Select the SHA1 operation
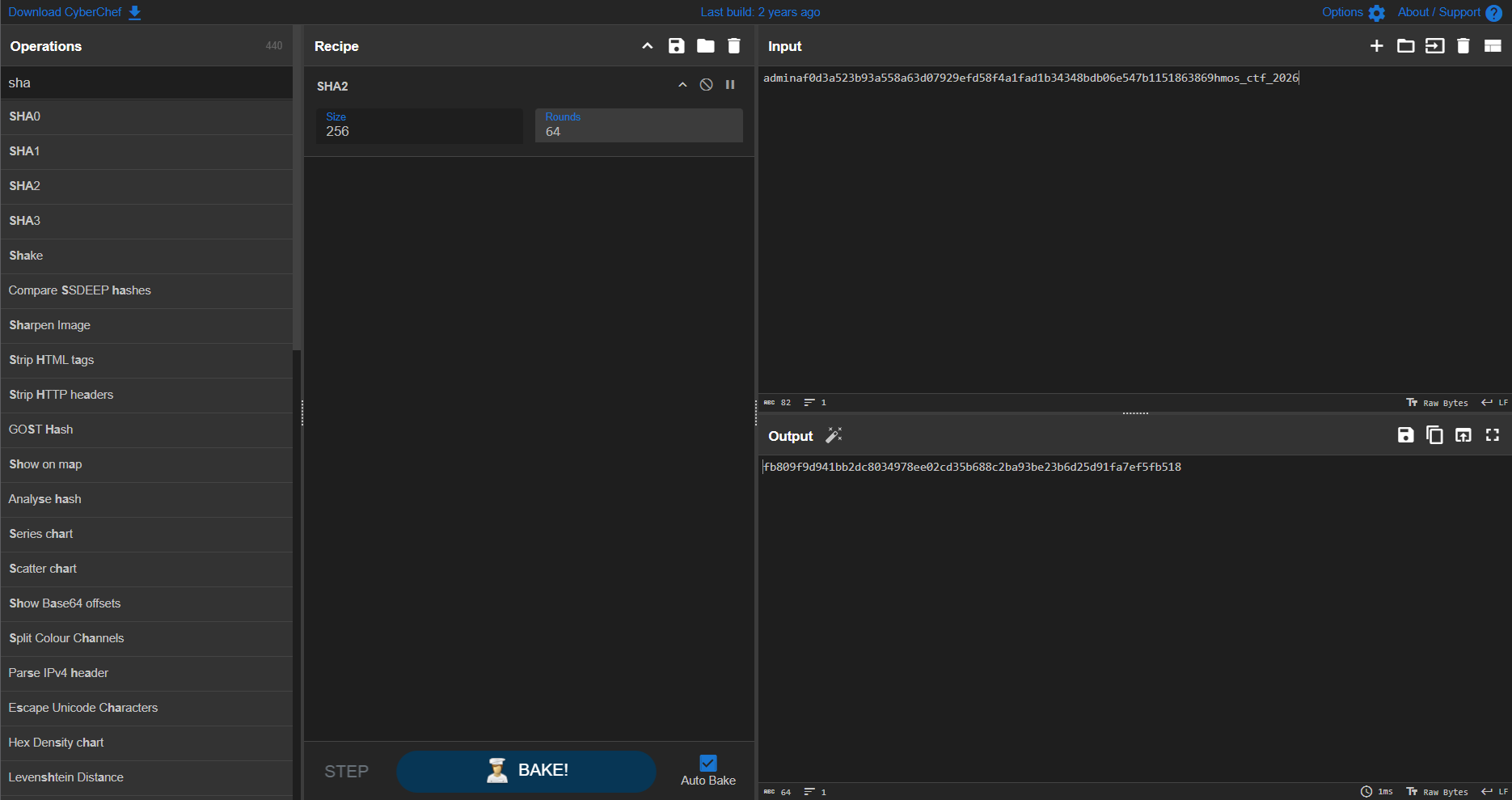Screen dimensions: 1512x800 146,151
